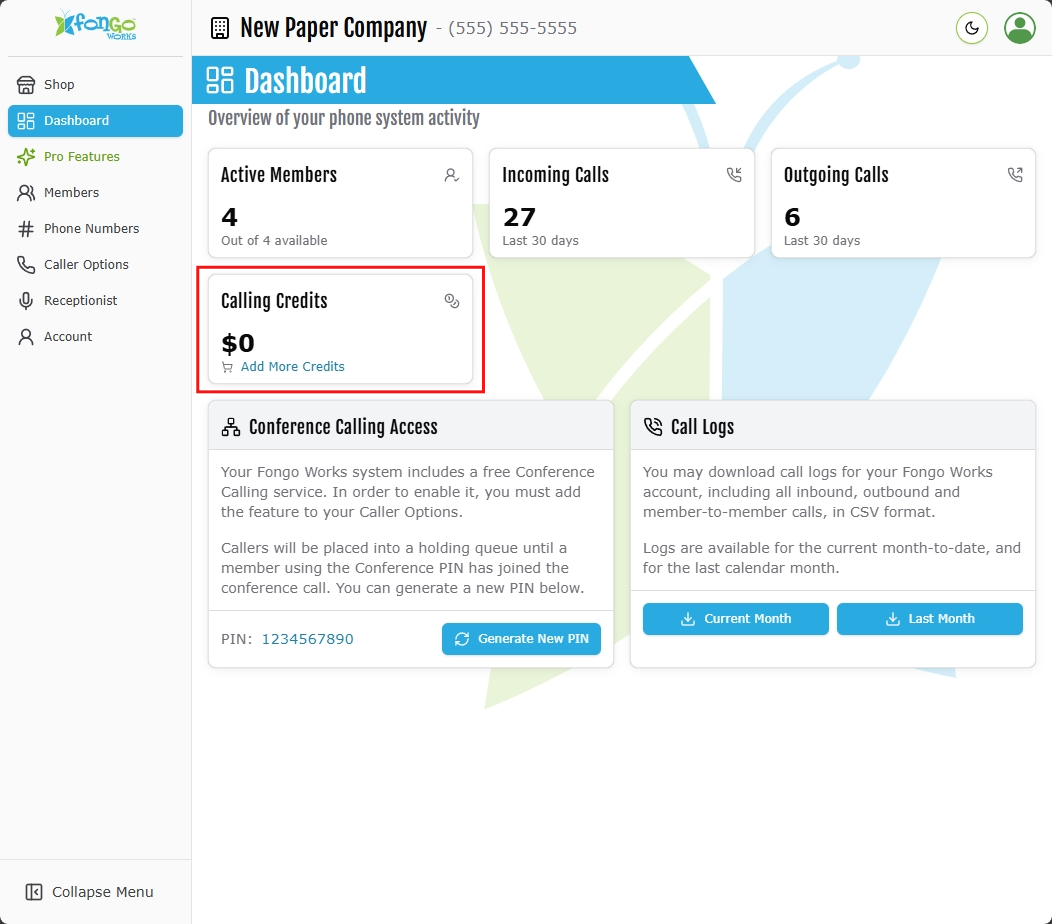Go to Pro Features section
Screen dimensions: 1052x924
(x=81, y=157)
